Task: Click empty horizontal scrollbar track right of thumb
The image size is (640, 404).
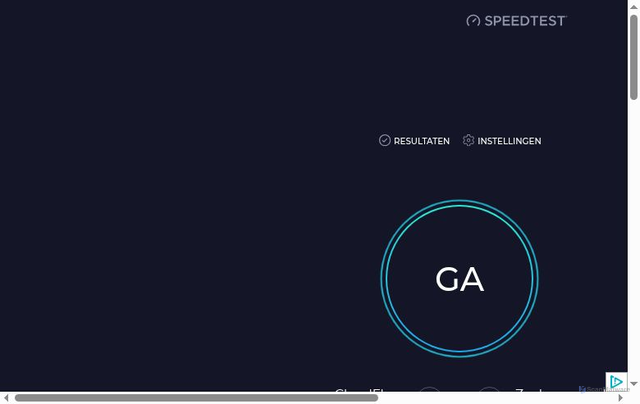Action: tap(496, 397)
